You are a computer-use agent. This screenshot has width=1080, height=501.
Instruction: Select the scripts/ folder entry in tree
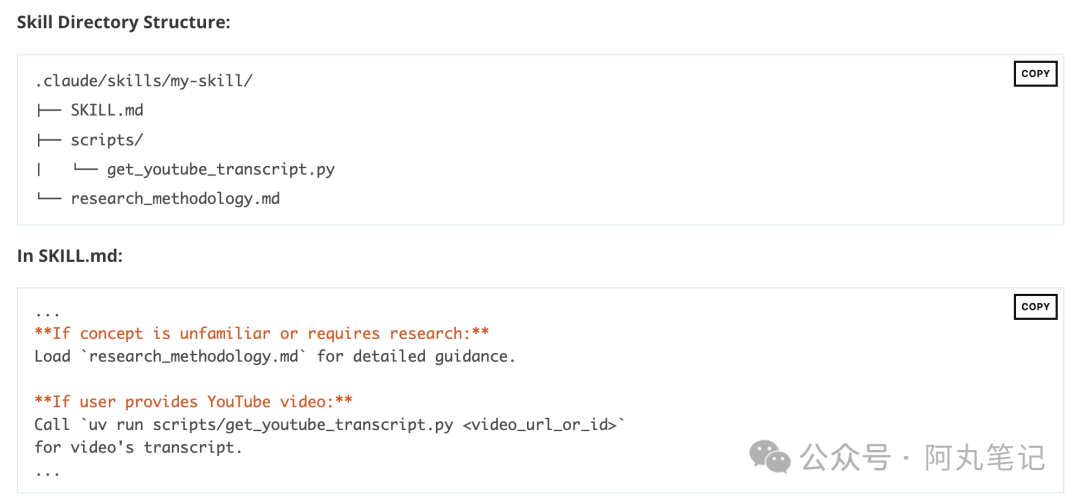[x=107, y=140]
